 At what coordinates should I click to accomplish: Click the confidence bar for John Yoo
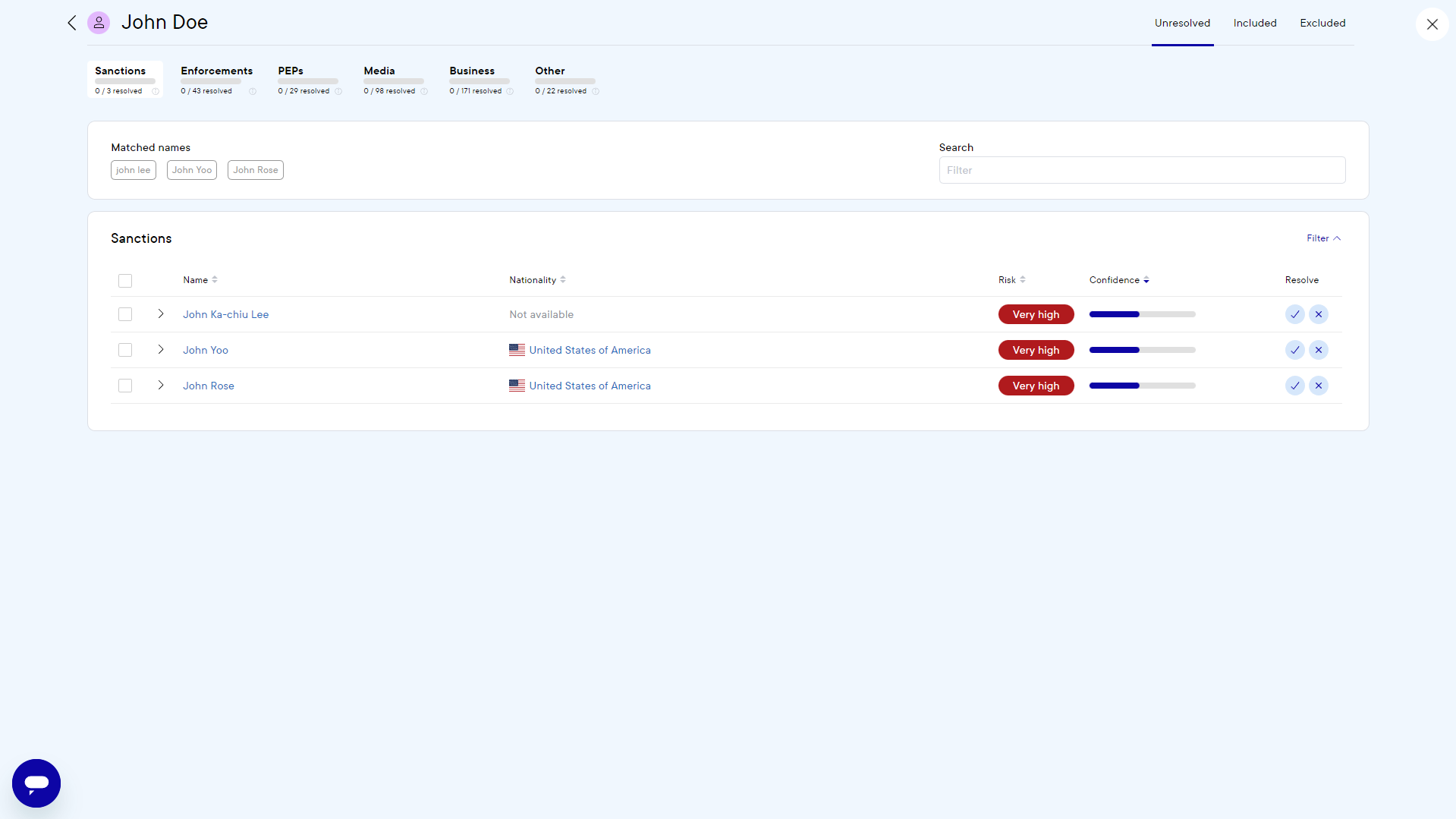[x=1142, y=350]
